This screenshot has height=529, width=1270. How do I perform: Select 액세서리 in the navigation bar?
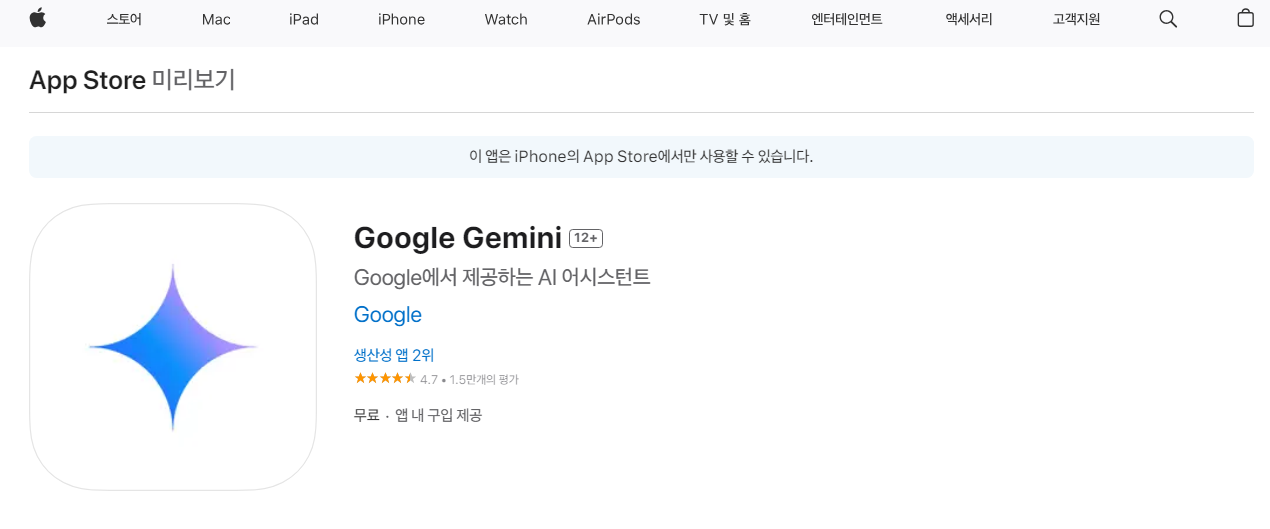coord(968,19)
